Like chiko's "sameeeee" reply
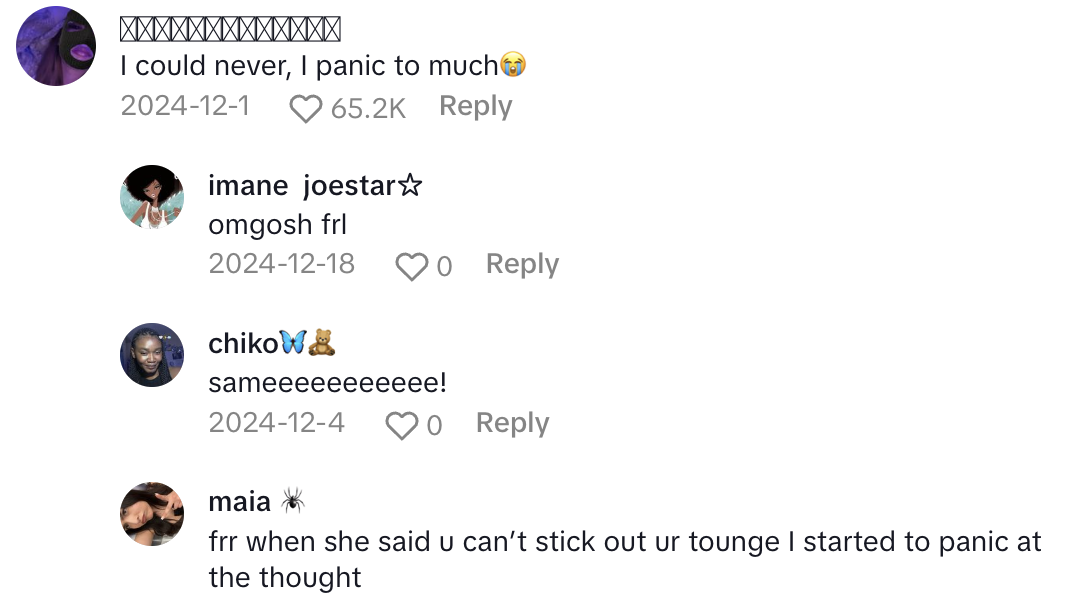The image size is (1074, 598). [401, 425]
